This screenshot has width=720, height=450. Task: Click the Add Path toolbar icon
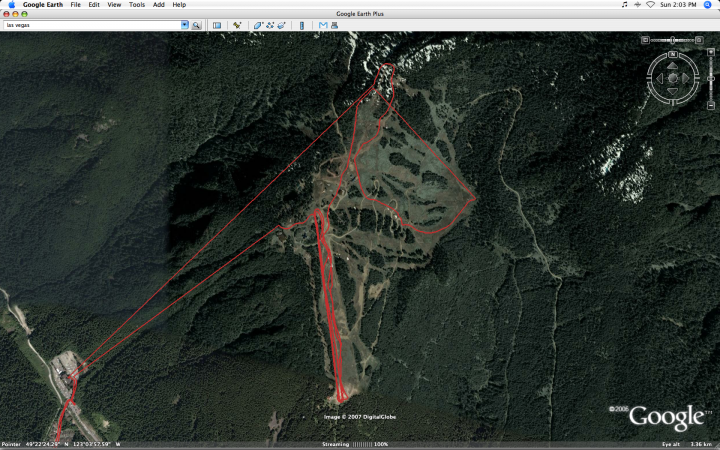270,25
